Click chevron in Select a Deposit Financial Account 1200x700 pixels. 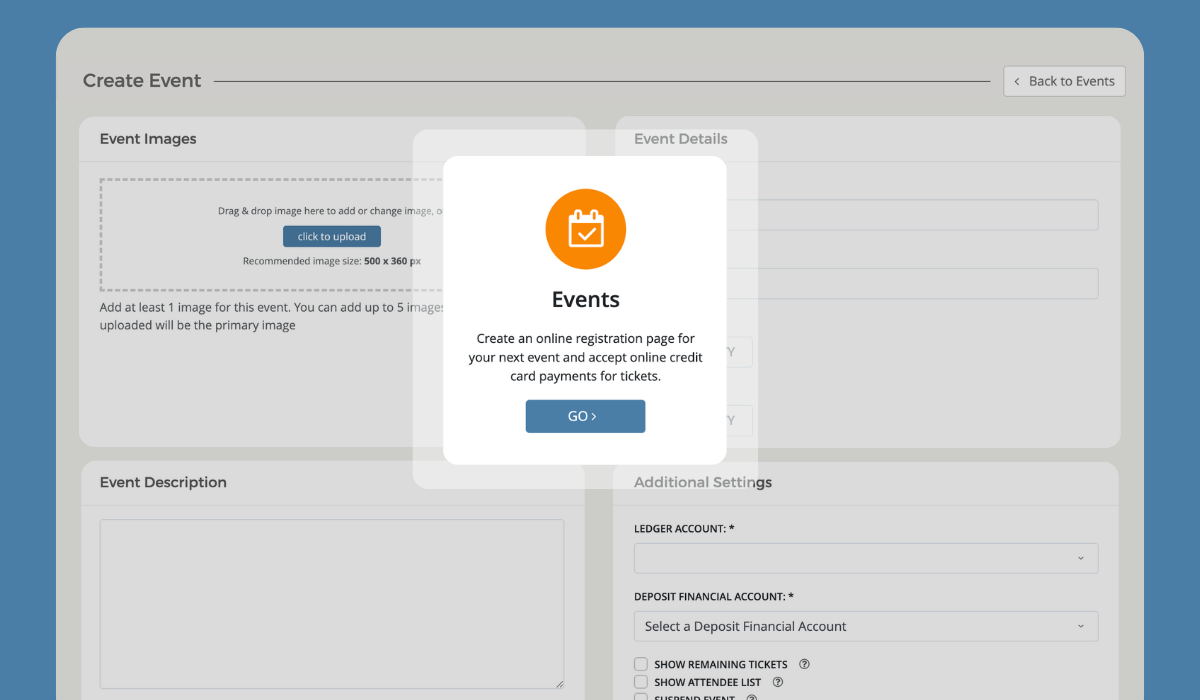pos(1081,626)
